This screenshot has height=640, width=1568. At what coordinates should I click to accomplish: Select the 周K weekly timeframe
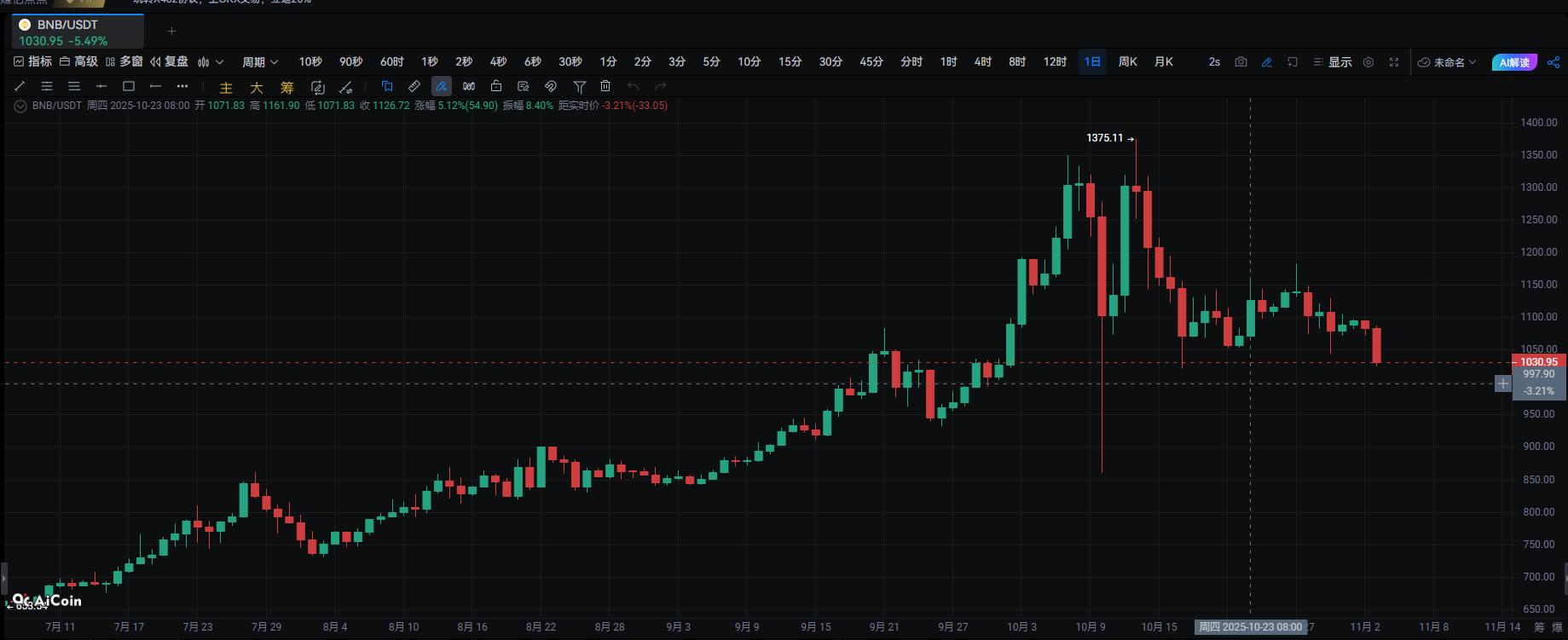[1128, 62]
